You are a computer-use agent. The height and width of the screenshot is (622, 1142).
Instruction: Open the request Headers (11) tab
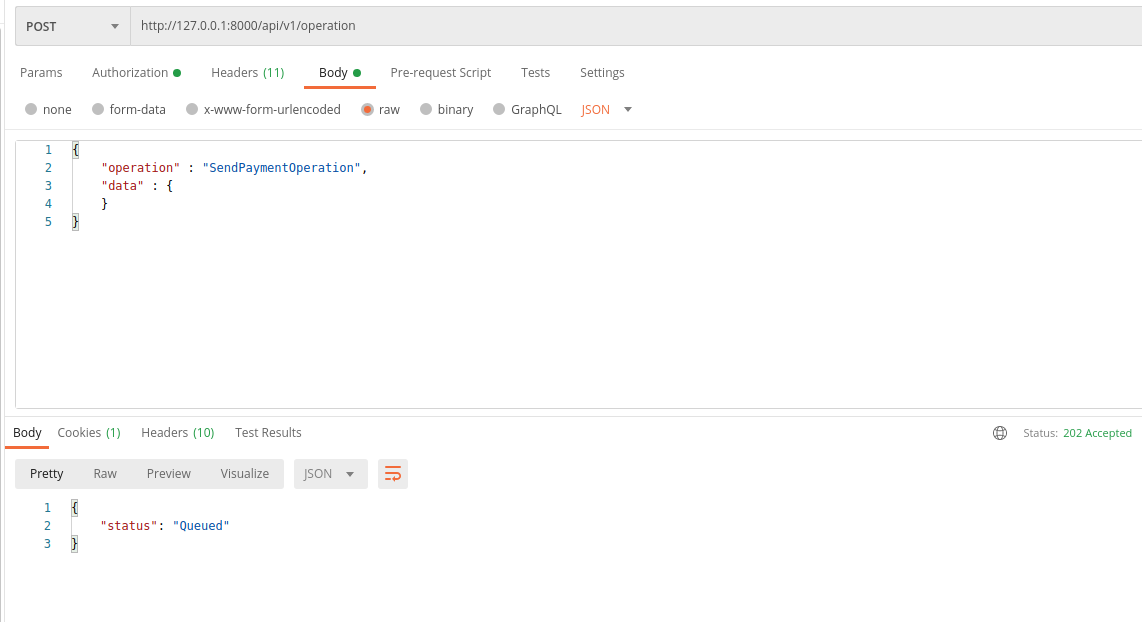point(248,73)
